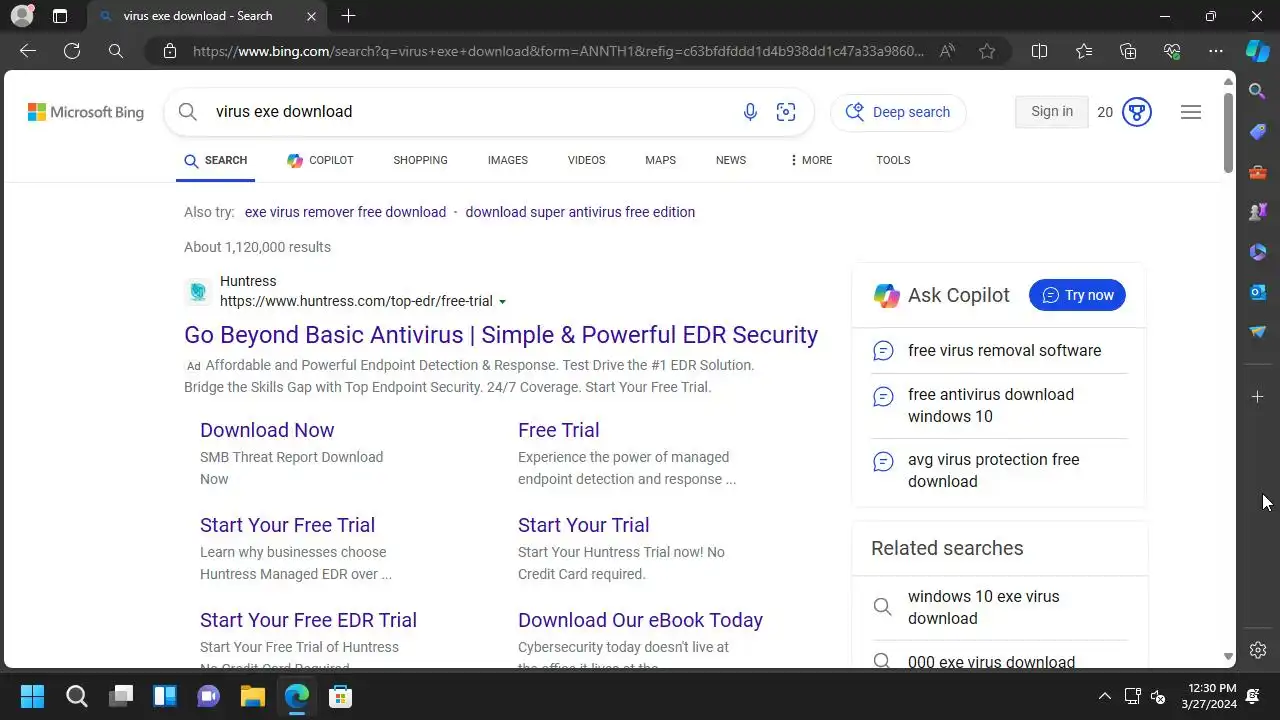Click the browser Back arrow
Screen dimensions: 1280x720
[28, 51]
